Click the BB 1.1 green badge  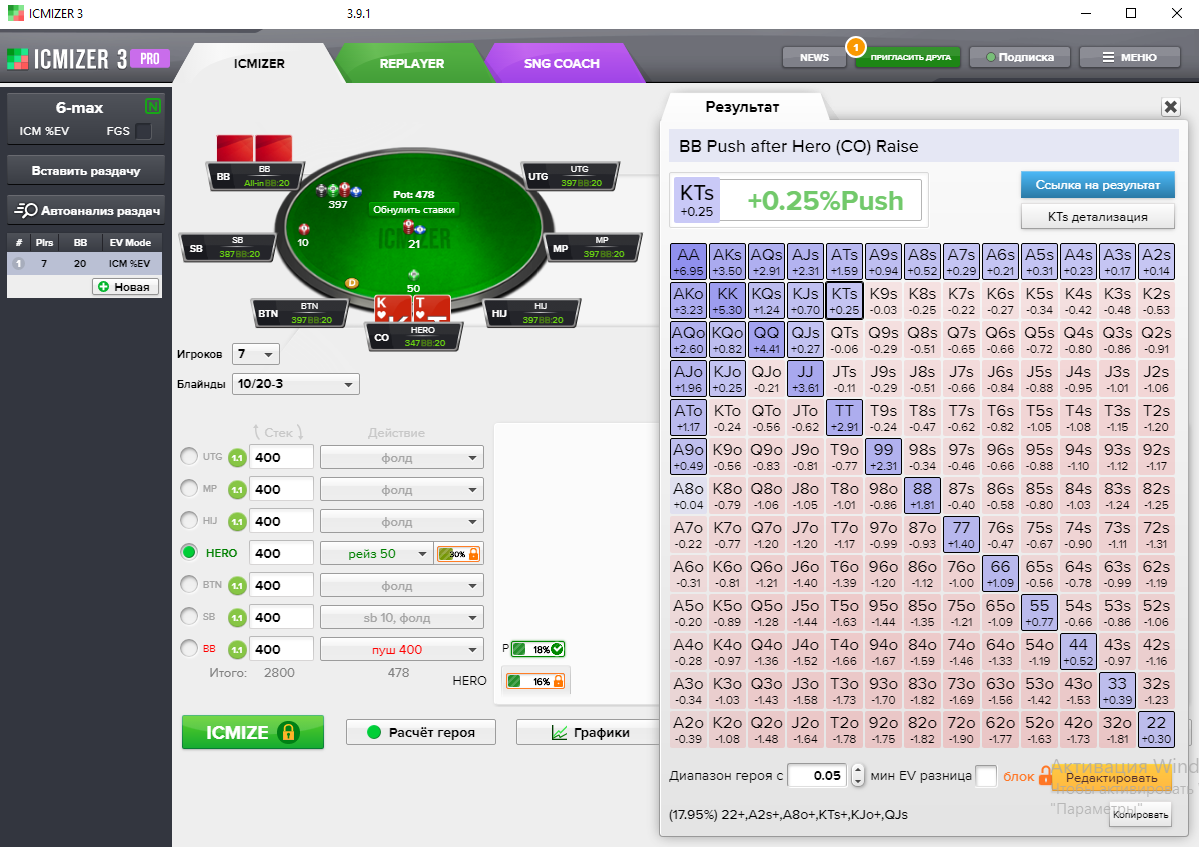click(237, 650)
